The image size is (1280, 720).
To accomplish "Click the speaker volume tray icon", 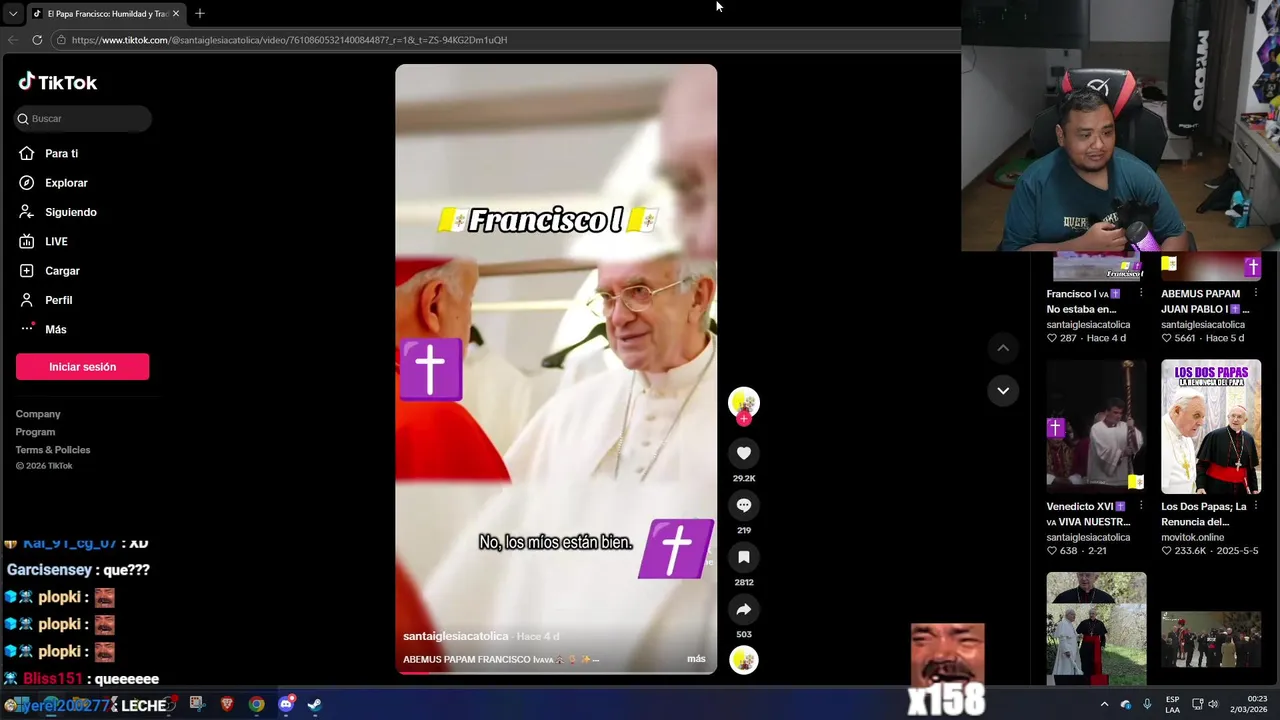I will click(x=1213, y=705).
